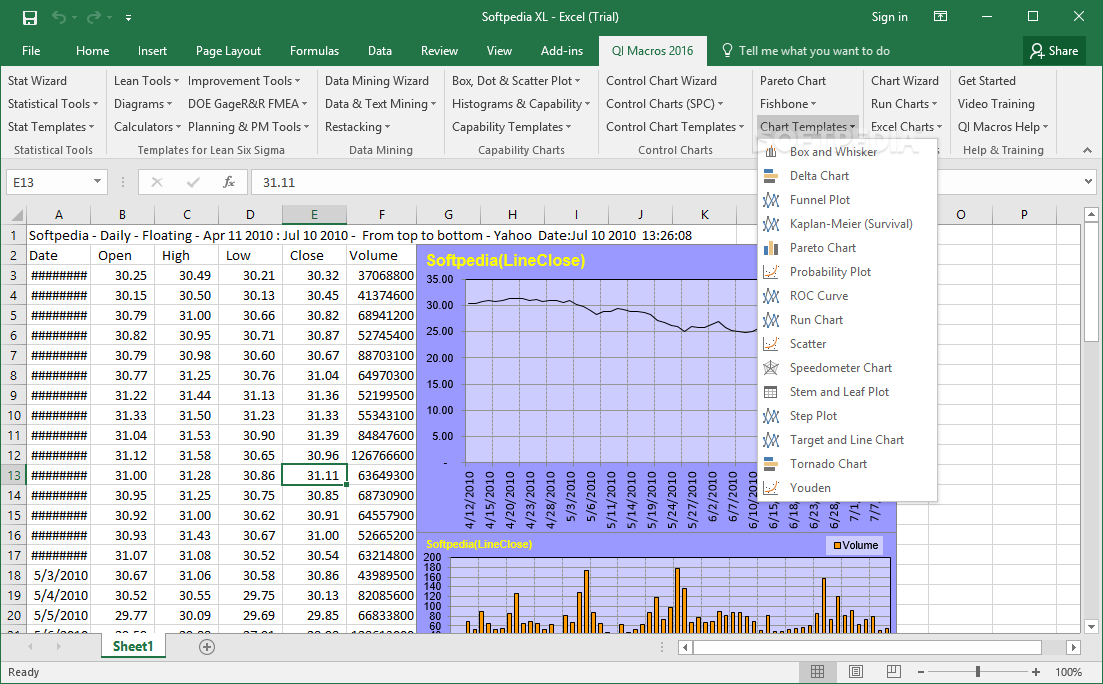Open Histograms & Capability dropdown
The height and width of the screenshot is (684, 1103).
point(521,104)
